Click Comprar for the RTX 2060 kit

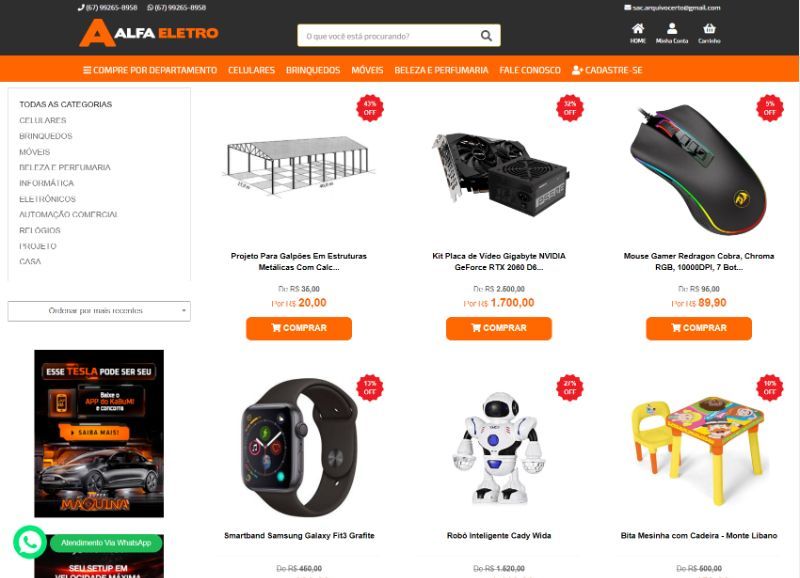[499, 328]
